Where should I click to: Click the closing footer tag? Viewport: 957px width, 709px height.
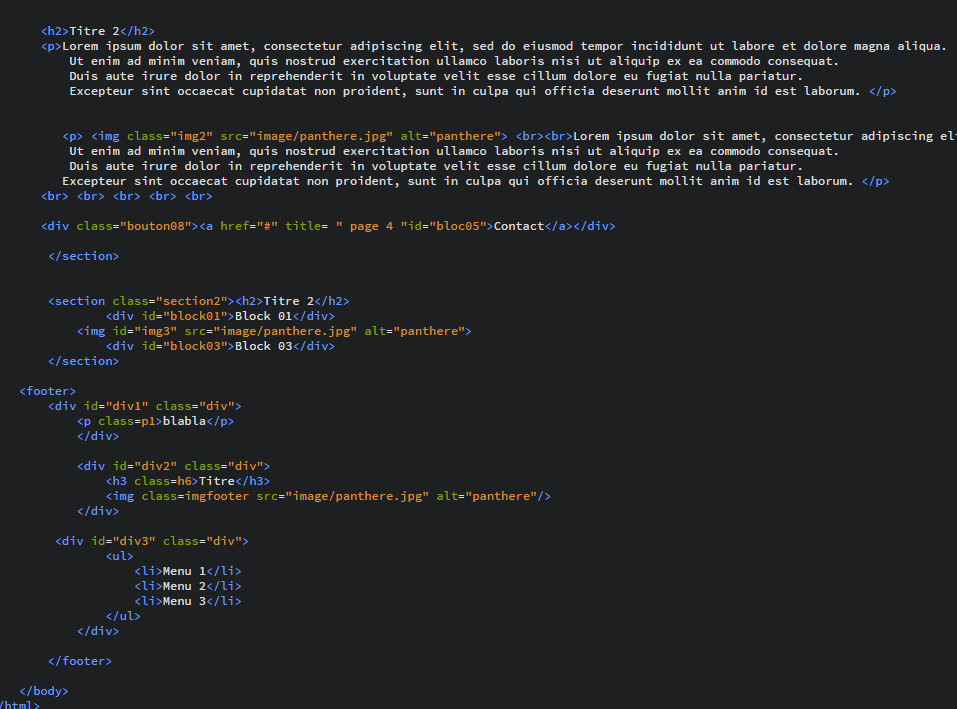pyautogui.click(x=80, y=661)
